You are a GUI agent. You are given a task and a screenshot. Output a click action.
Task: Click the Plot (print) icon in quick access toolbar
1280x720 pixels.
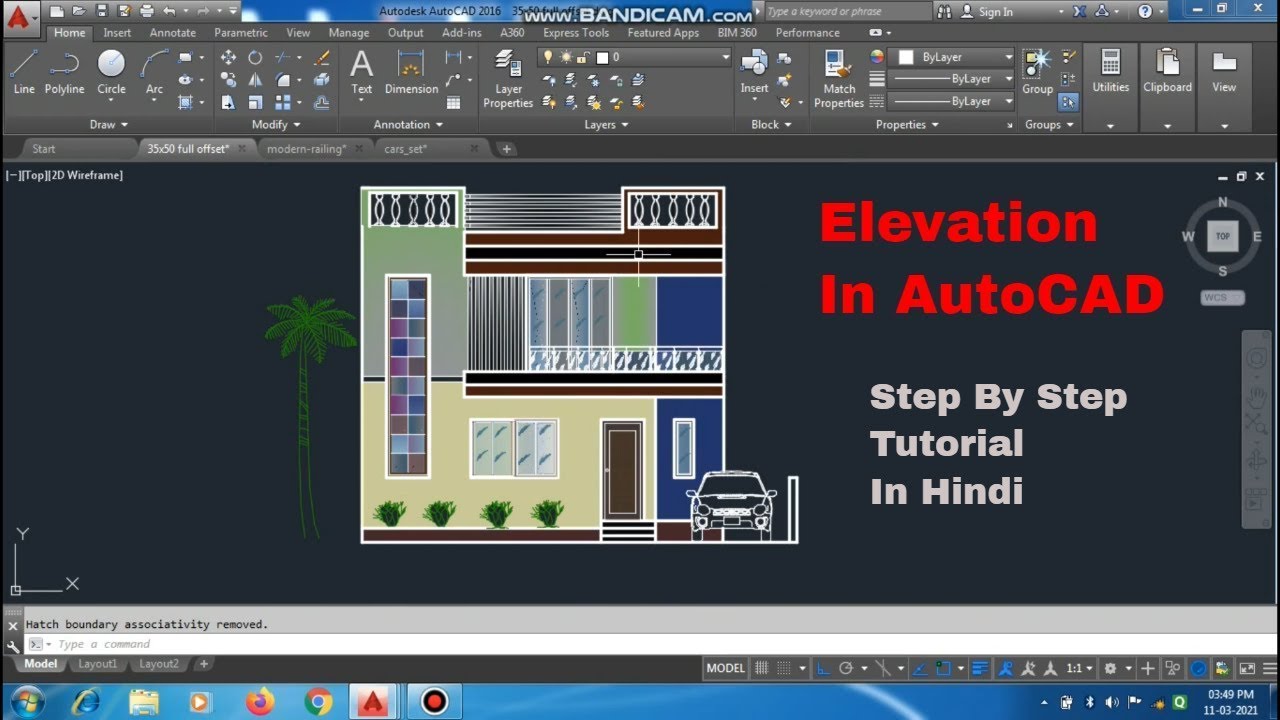click(147, 11)
